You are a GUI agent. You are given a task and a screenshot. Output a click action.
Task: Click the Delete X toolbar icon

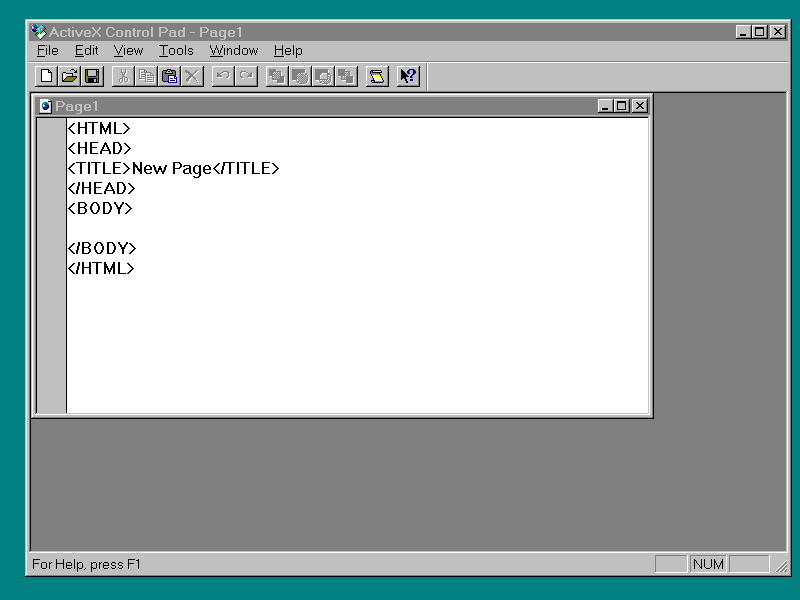(x=192, y=76)
